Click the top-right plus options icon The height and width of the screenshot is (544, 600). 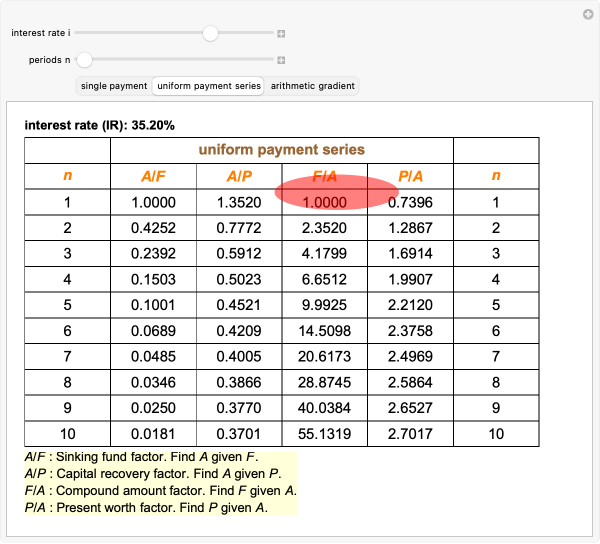point(588,14)
